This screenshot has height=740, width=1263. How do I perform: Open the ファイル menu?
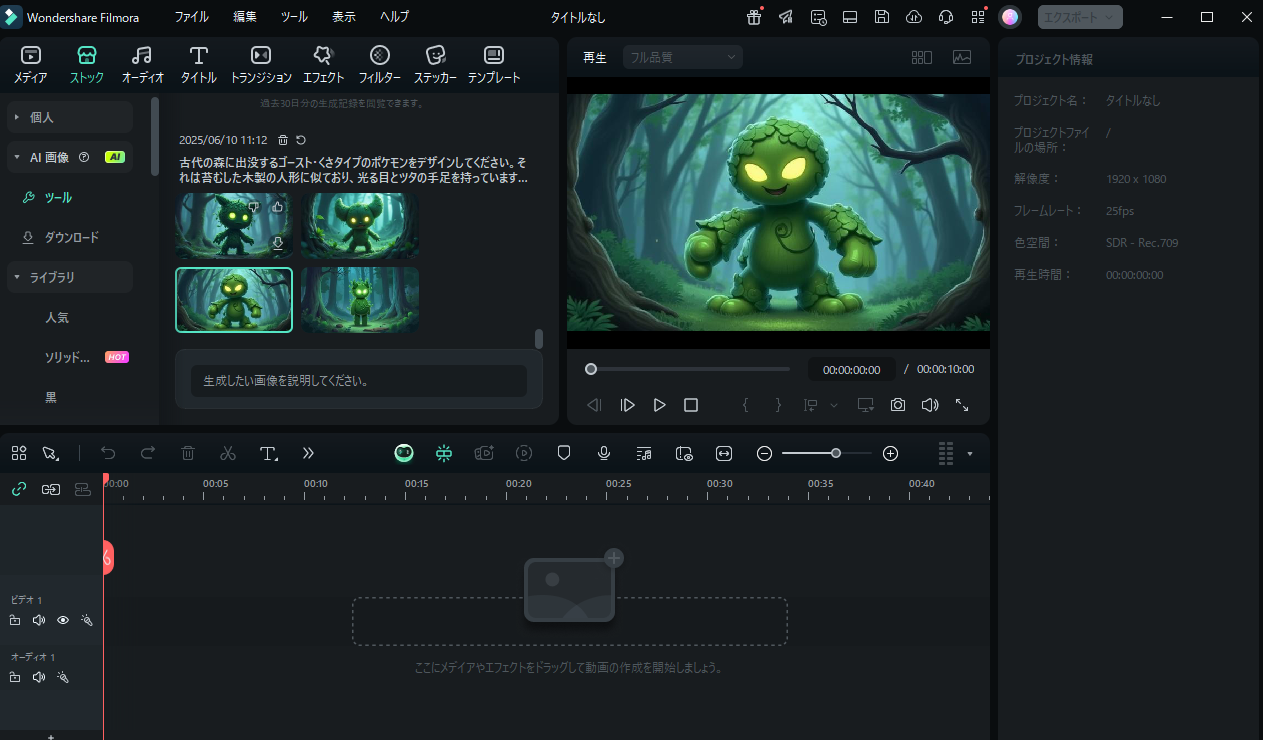point(192,17)
